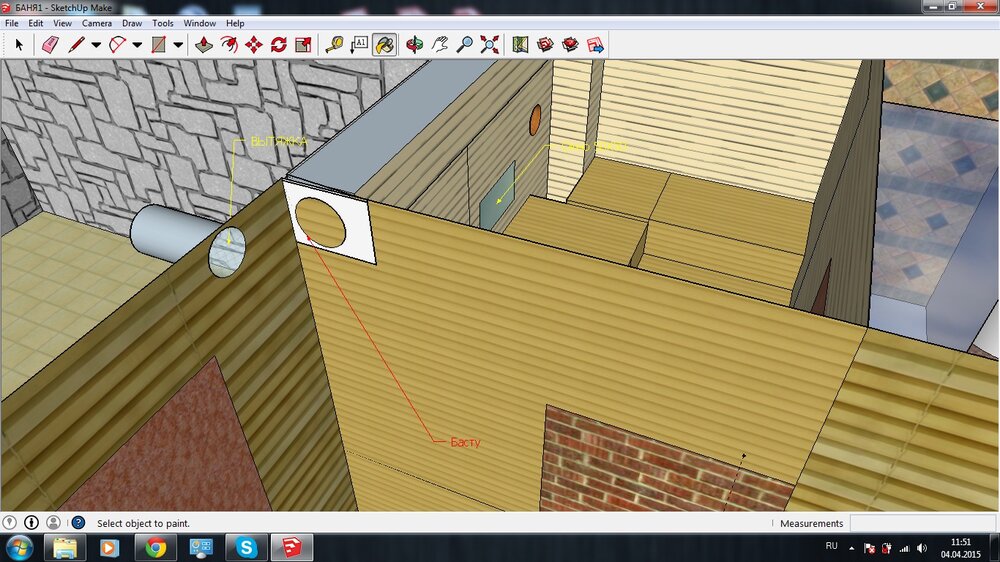Toggle the Zoom magnifier tool
Screen dimensions: 1000x562
[x=464, y=44]
